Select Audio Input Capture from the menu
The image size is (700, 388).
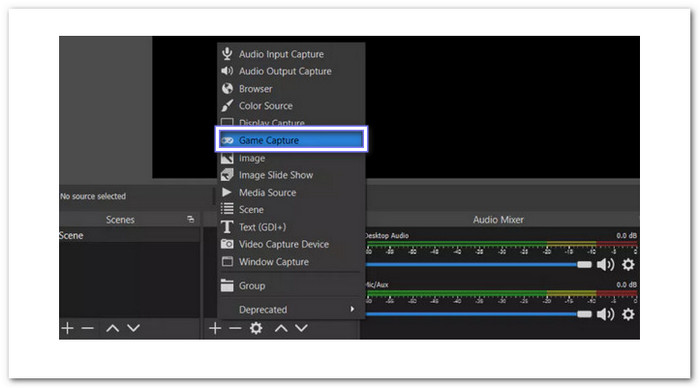[x=291, y=54]
